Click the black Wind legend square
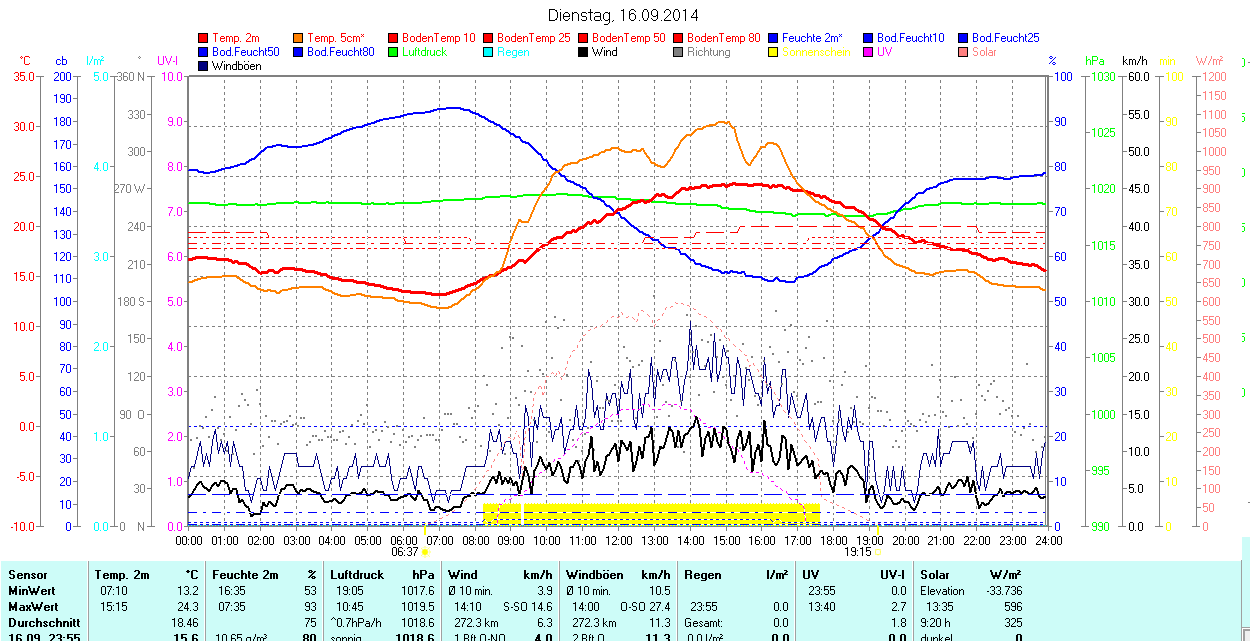Screen dimensions: 1250x641 (x=583, y=52)
